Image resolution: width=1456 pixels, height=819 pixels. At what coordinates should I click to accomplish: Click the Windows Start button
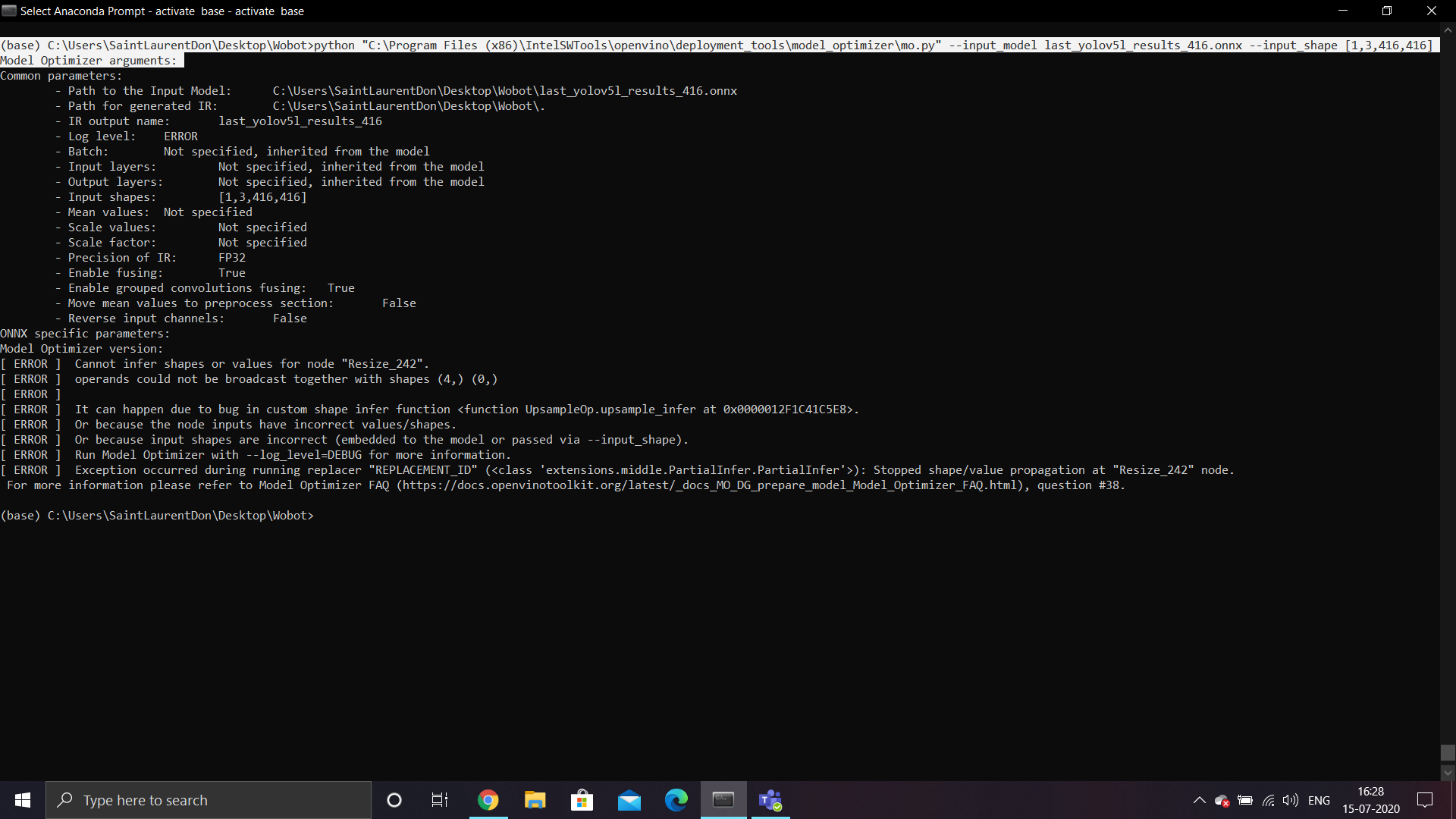pyautogui.click(x=23, y=800)
